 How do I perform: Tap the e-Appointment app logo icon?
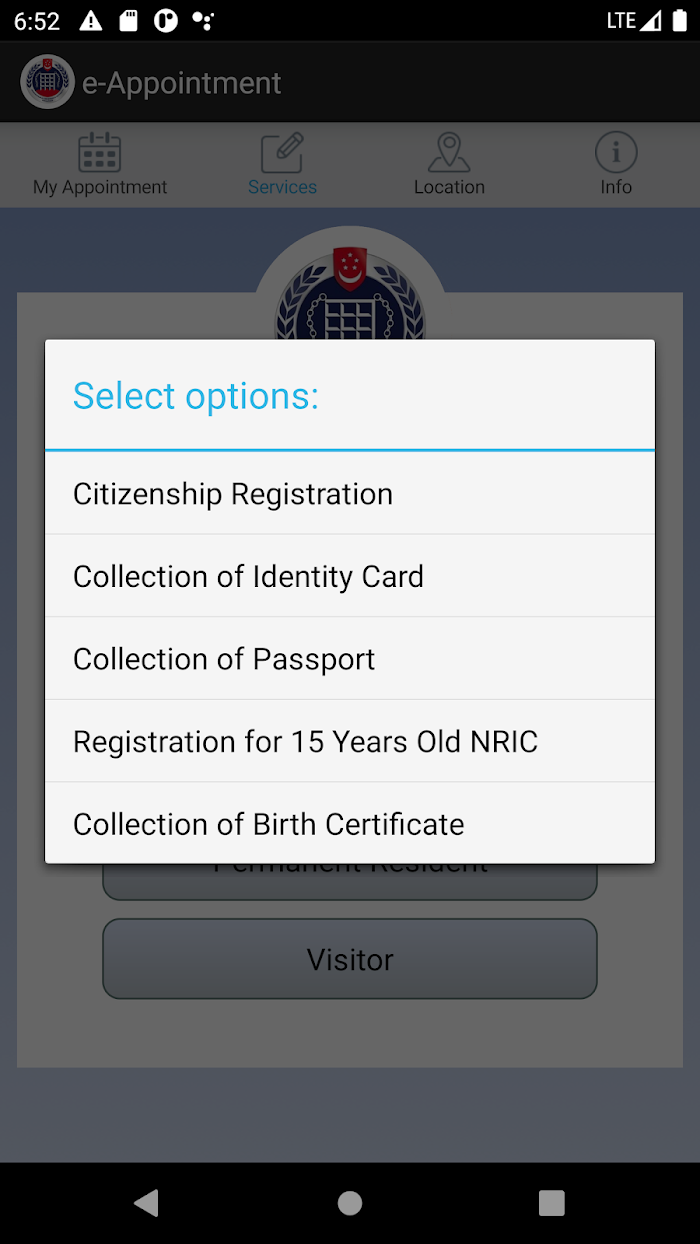click(x=47, y=82)
